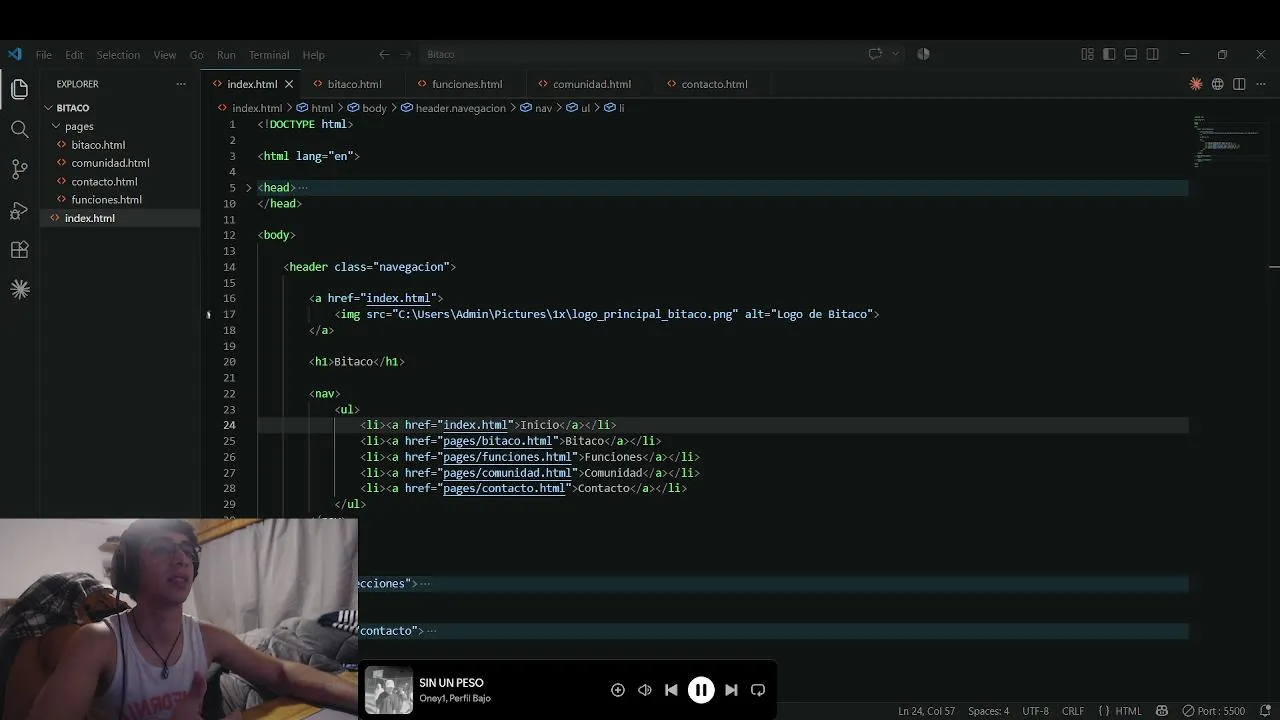The height and width of the screenshot is (720, 1280).
Task: Open bitaco.html in the Explorer tree
Action: pos(98,145)
